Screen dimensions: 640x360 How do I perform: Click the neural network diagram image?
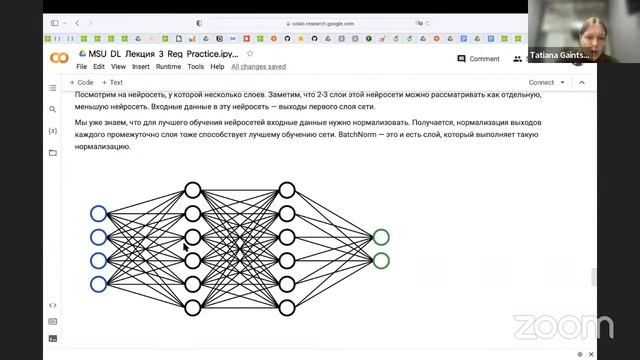click(x=240, y=249)
